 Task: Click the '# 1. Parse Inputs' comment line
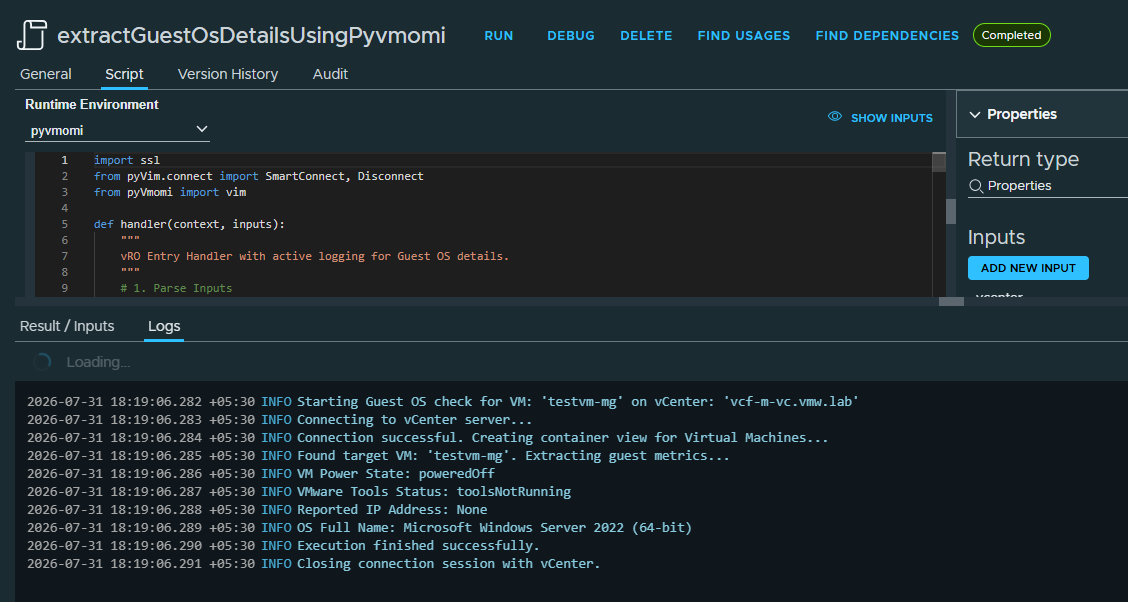tap(176, 288)
